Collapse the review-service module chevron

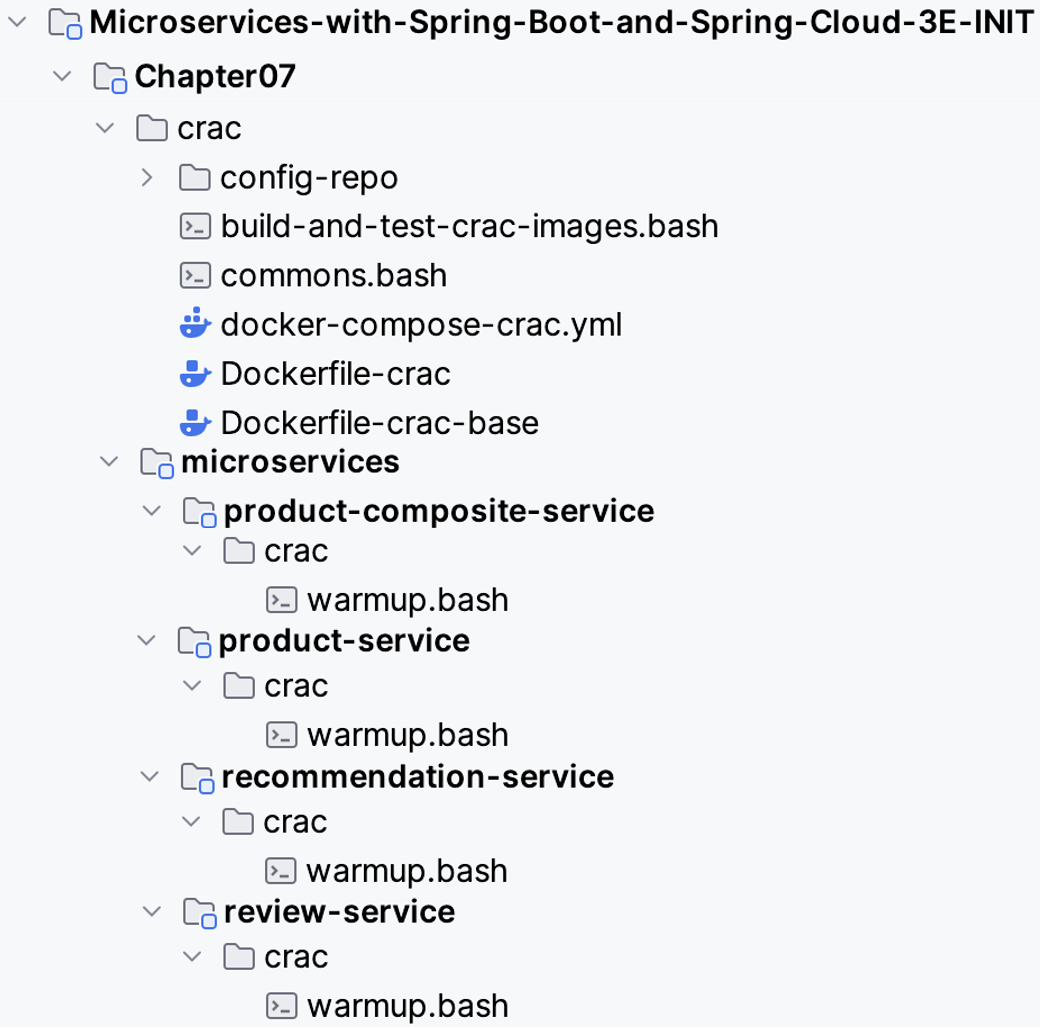[x=152, y=912]
